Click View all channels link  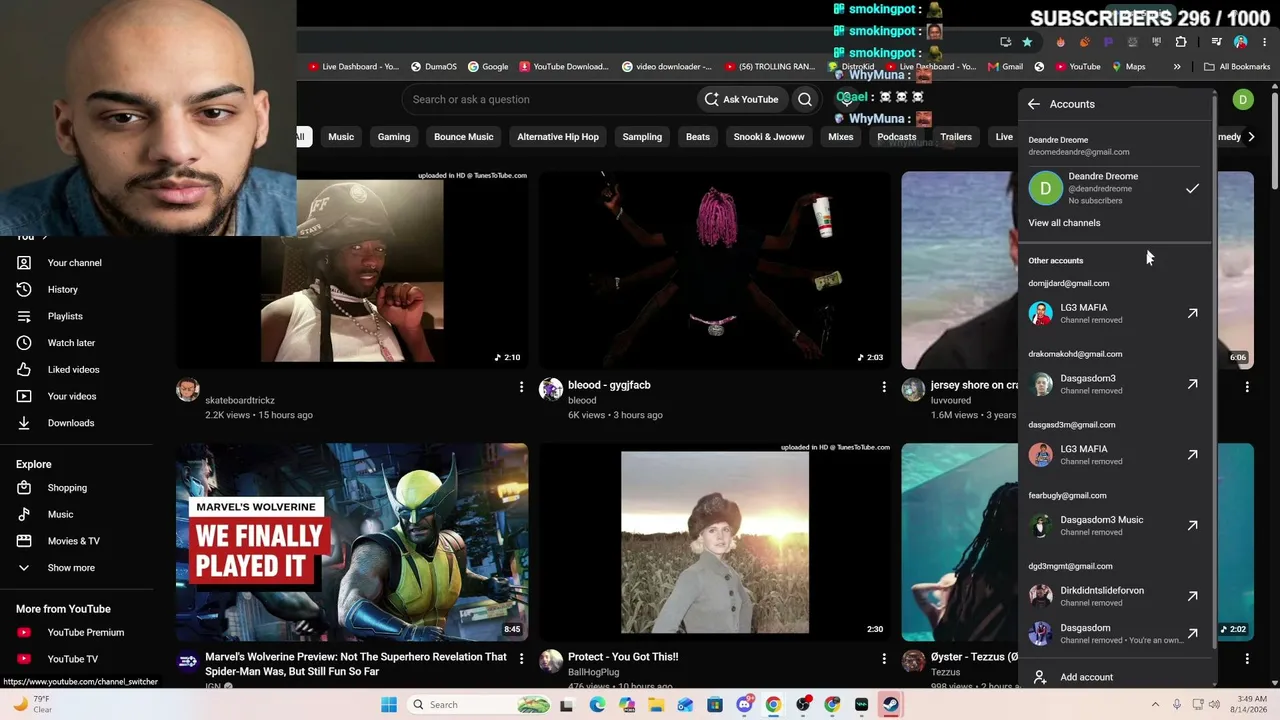(x=1064, y=223)
